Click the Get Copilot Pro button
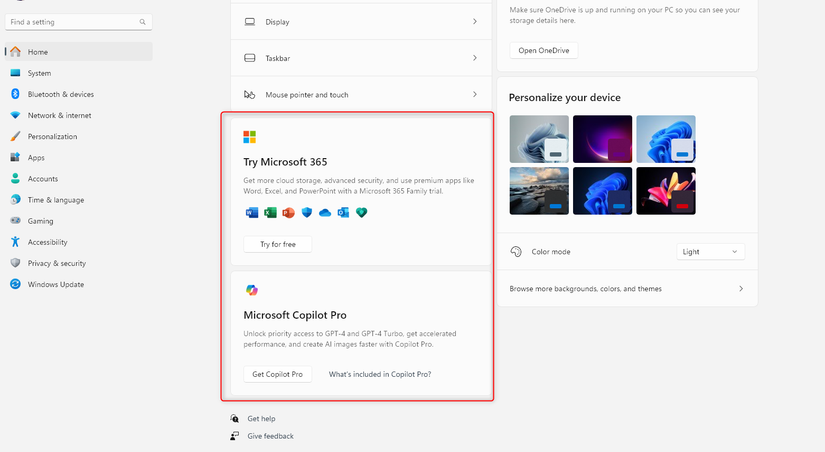Viewport: 825px width, 452px height. pos(277,374)
